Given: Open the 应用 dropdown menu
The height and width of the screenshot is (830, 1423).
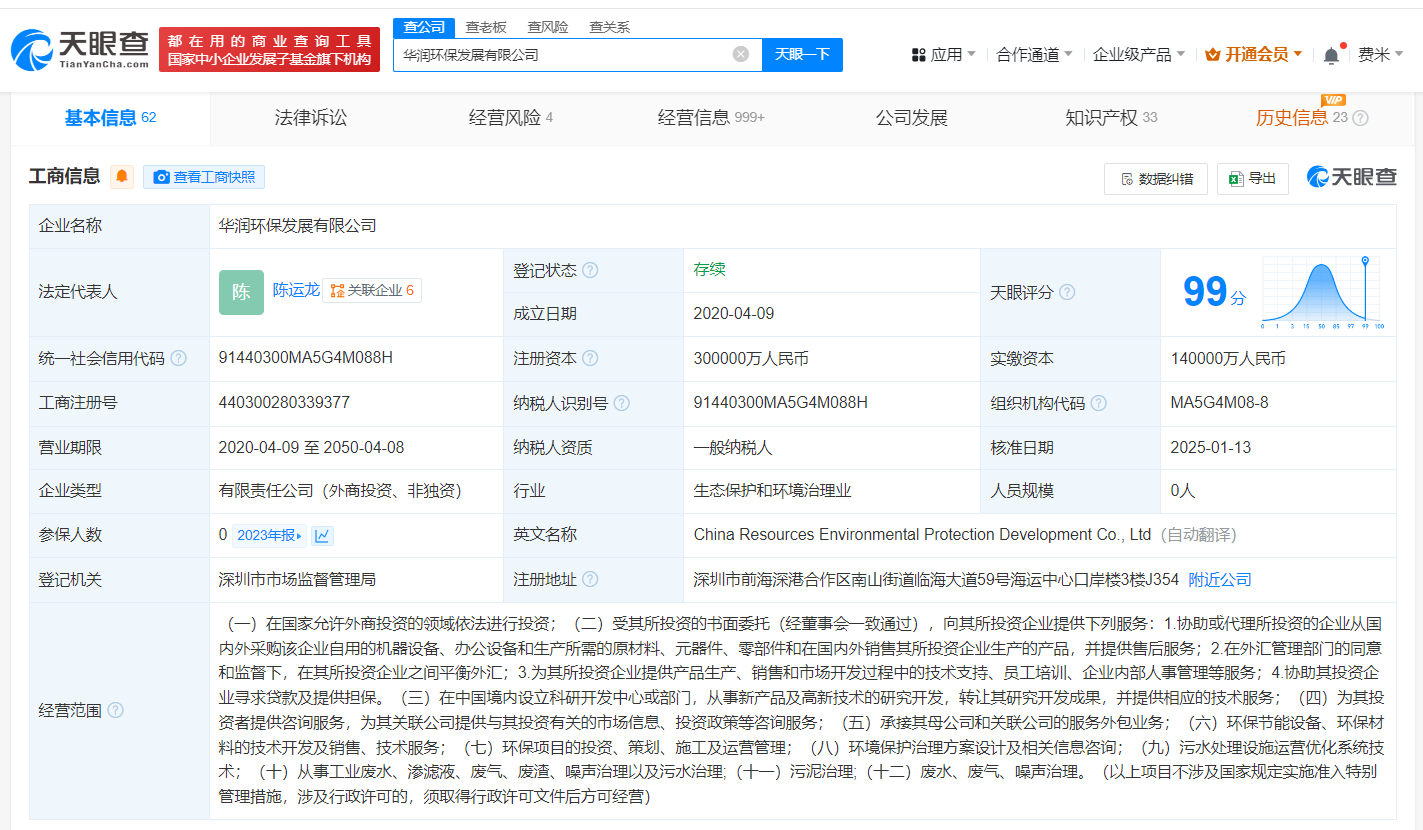Looking at the screenshot, I should tap(944, 55).
